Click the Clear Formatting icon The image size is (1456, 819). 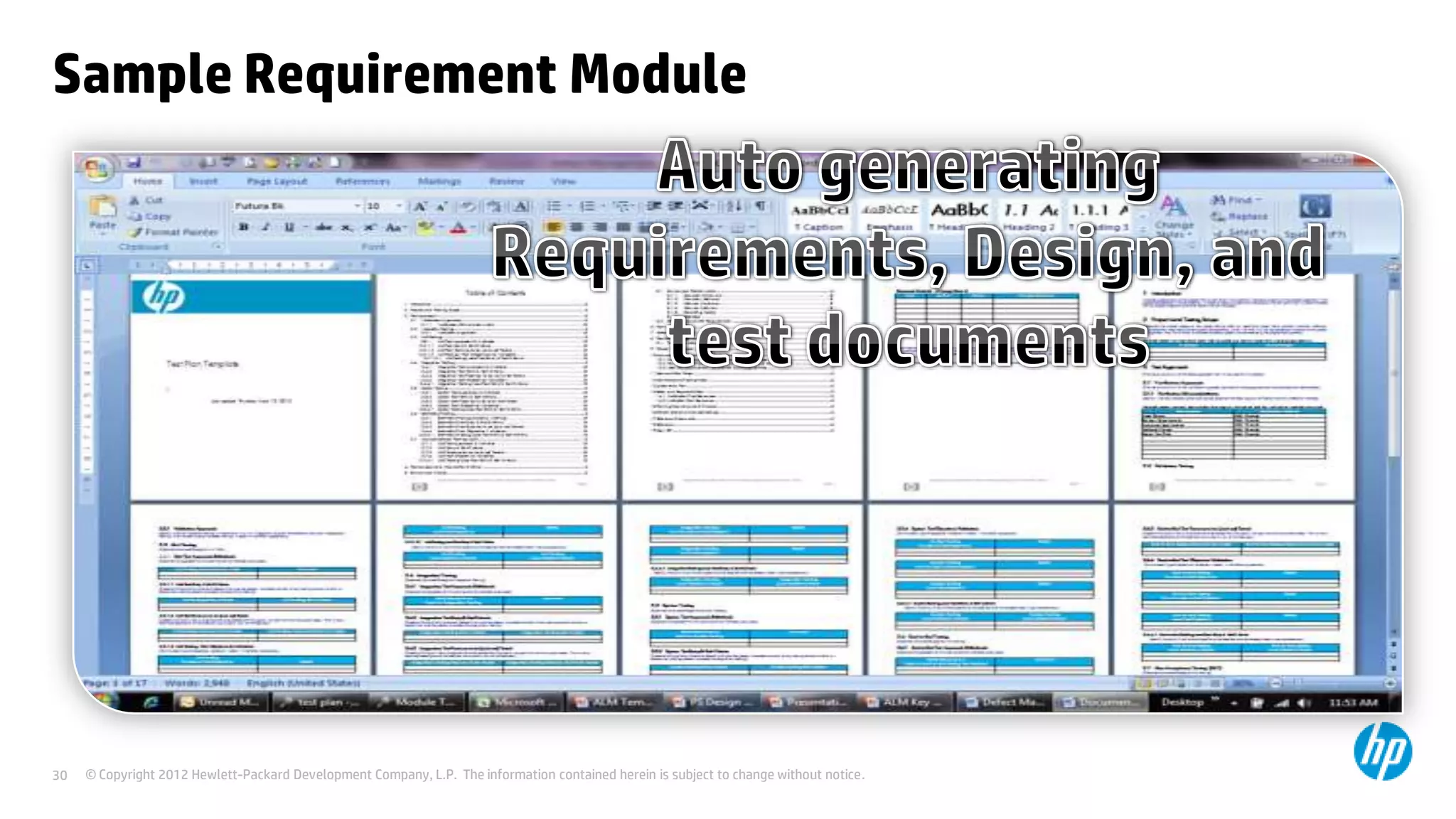469,206
